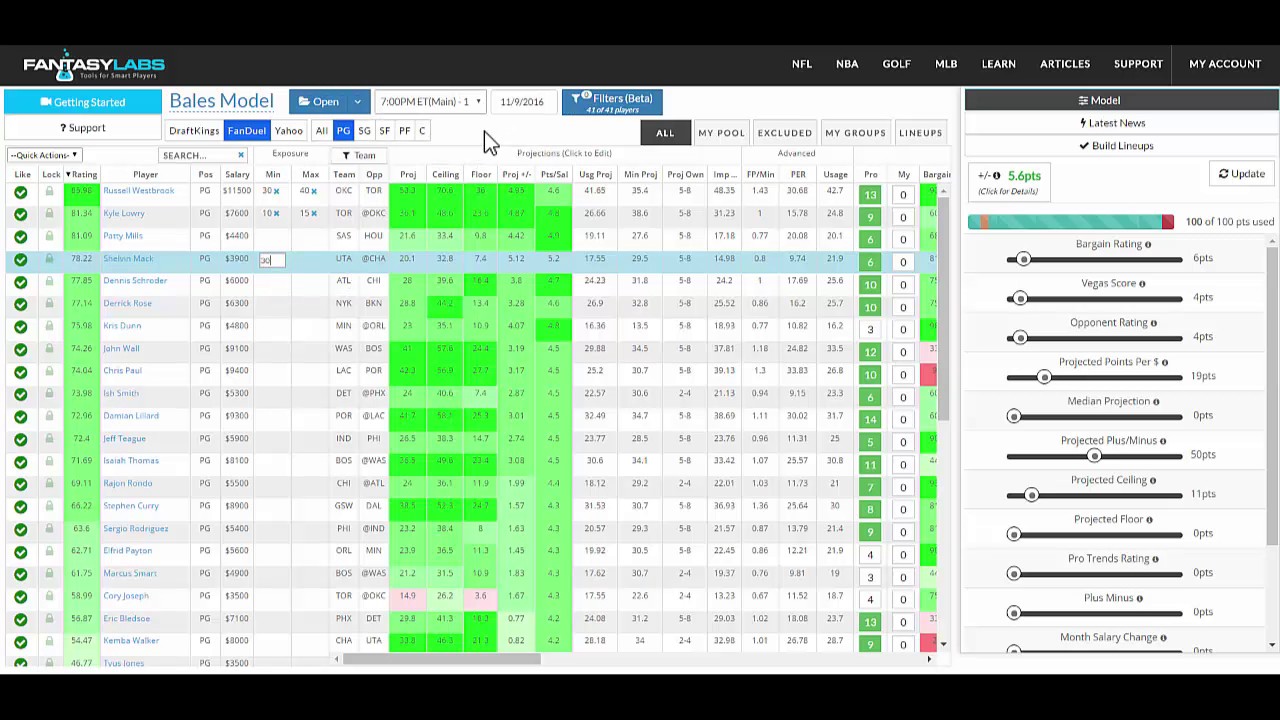This screenshot has height=720, width=1280.
Task: Click the Projected Plus/Minus info icon
Action: [x=1163, y=441]
